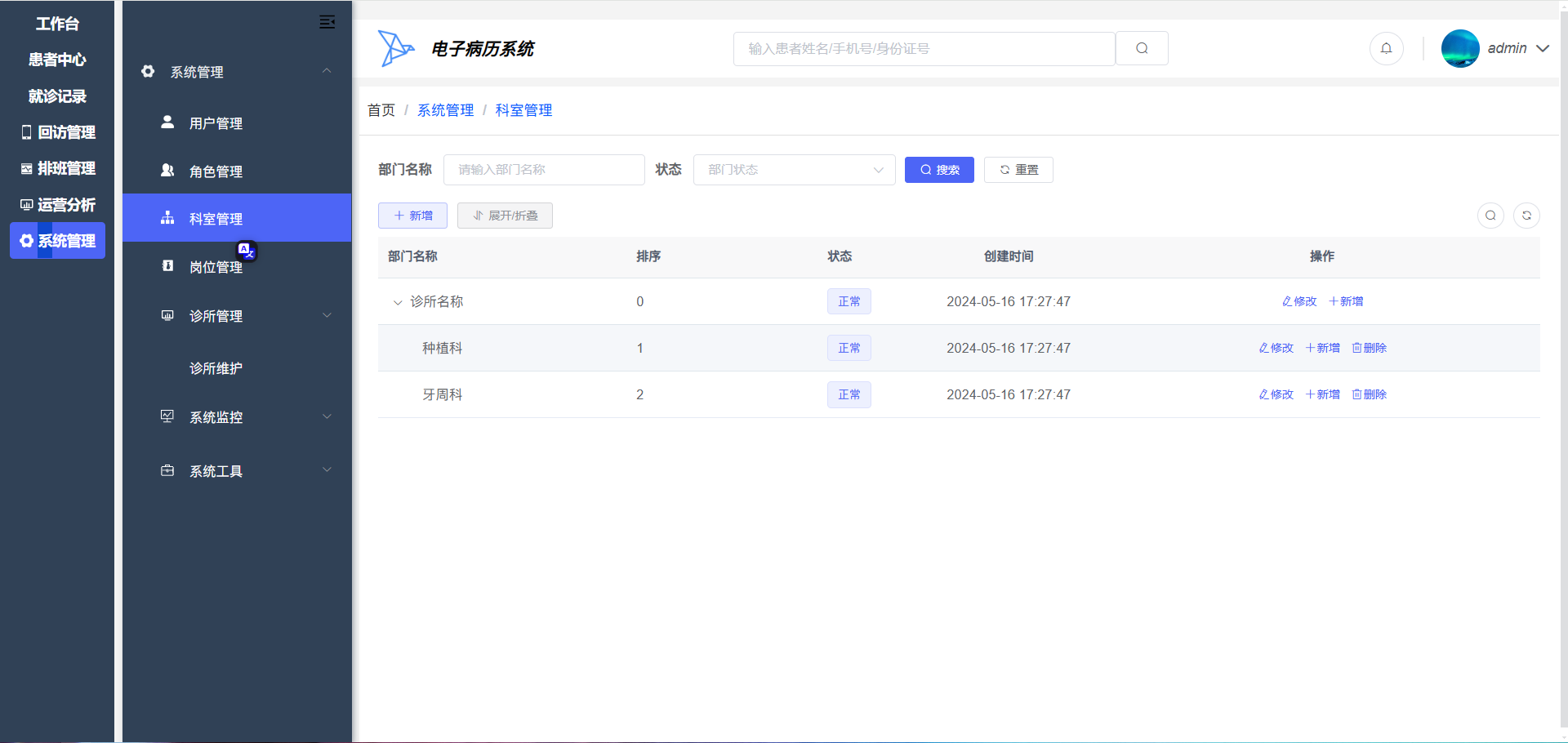Collapse the 系统管理 submenu header
1568x743 pixels.
pyautogui.click(x=237, y=72)
